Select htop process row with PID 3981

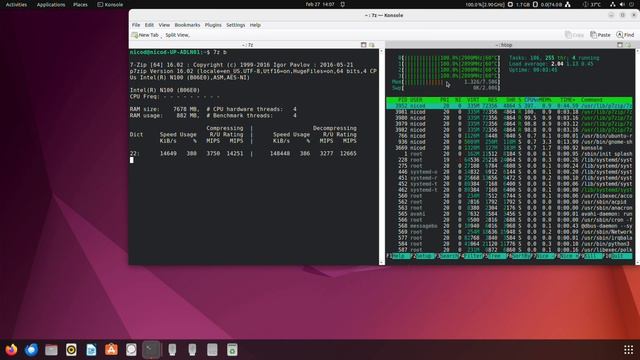coord(509,112)
